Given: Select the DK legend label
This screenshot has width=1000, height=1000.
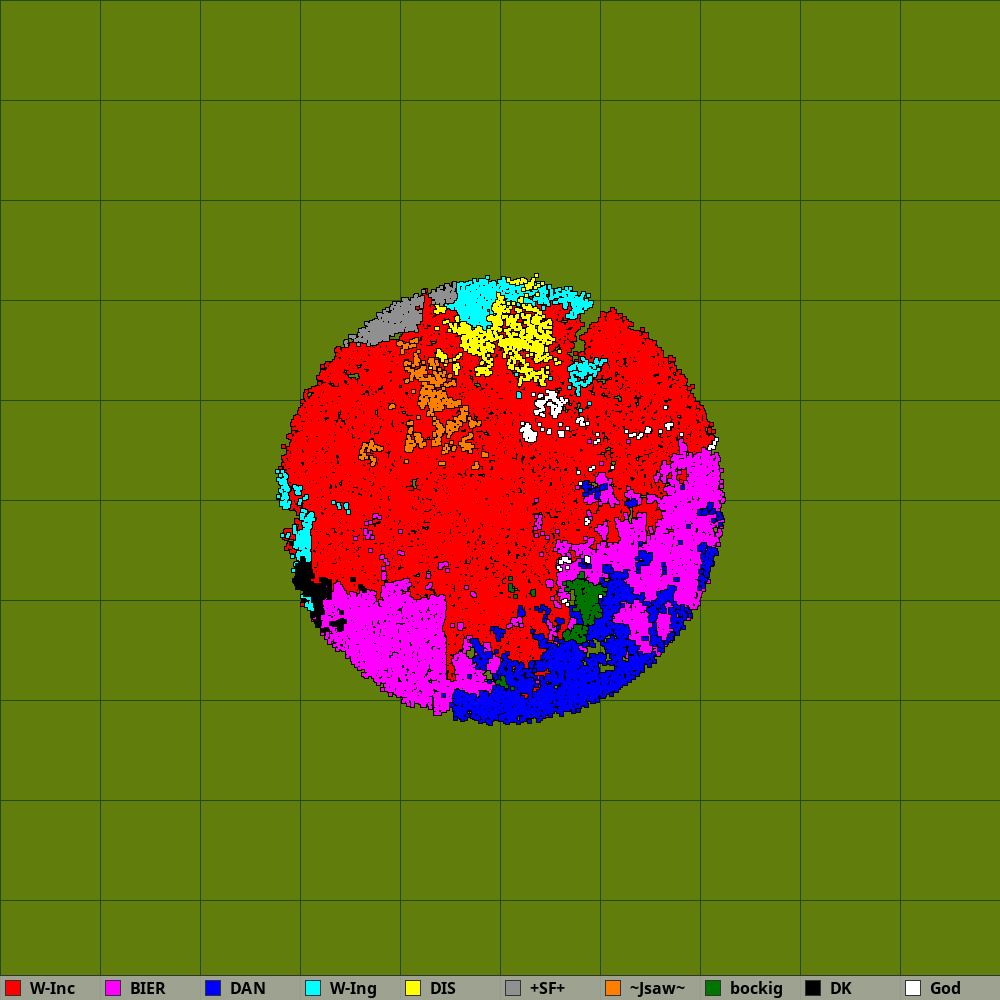Looking at the screenshot, I should (x=841, y=988).
